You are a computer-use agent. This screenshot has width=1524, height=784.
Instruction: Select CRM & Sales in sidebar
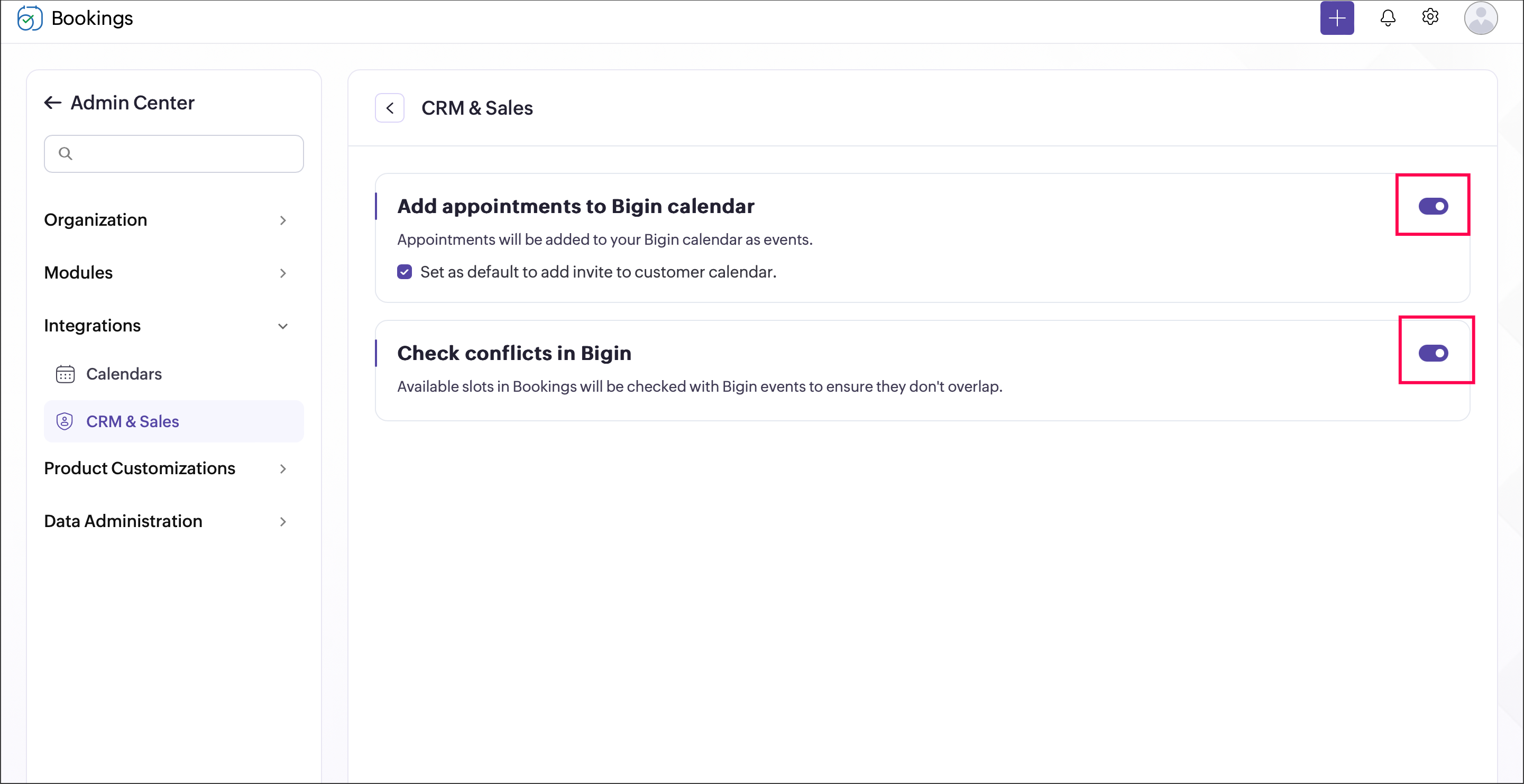click(x=133, y=421)
